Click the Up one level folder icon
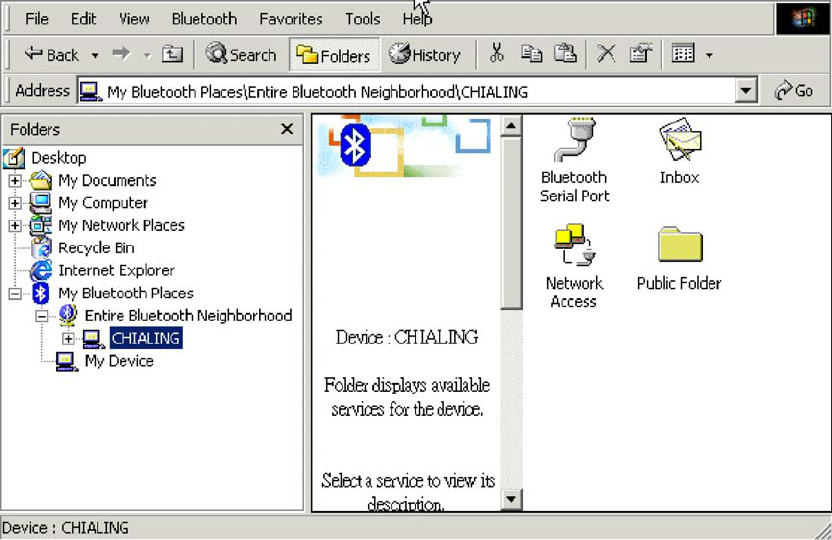Image resolution: width=832 pixels, height=540 pixels. [x=172, y=54]
